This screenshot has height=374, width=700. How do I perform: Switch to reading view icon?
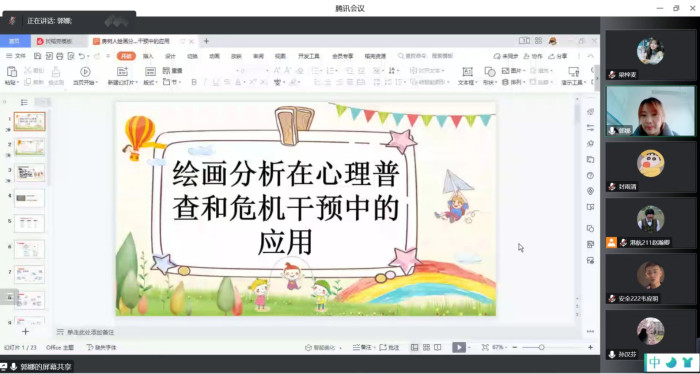tap(438, 347)
